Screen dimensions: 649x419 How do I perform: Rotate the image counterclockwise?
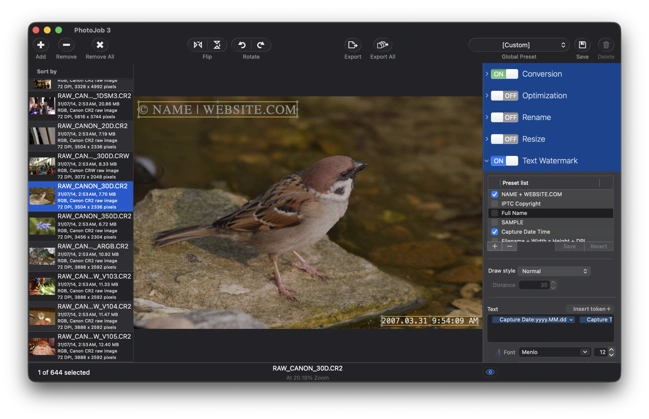pyautogui.click(x=242, y=45)
